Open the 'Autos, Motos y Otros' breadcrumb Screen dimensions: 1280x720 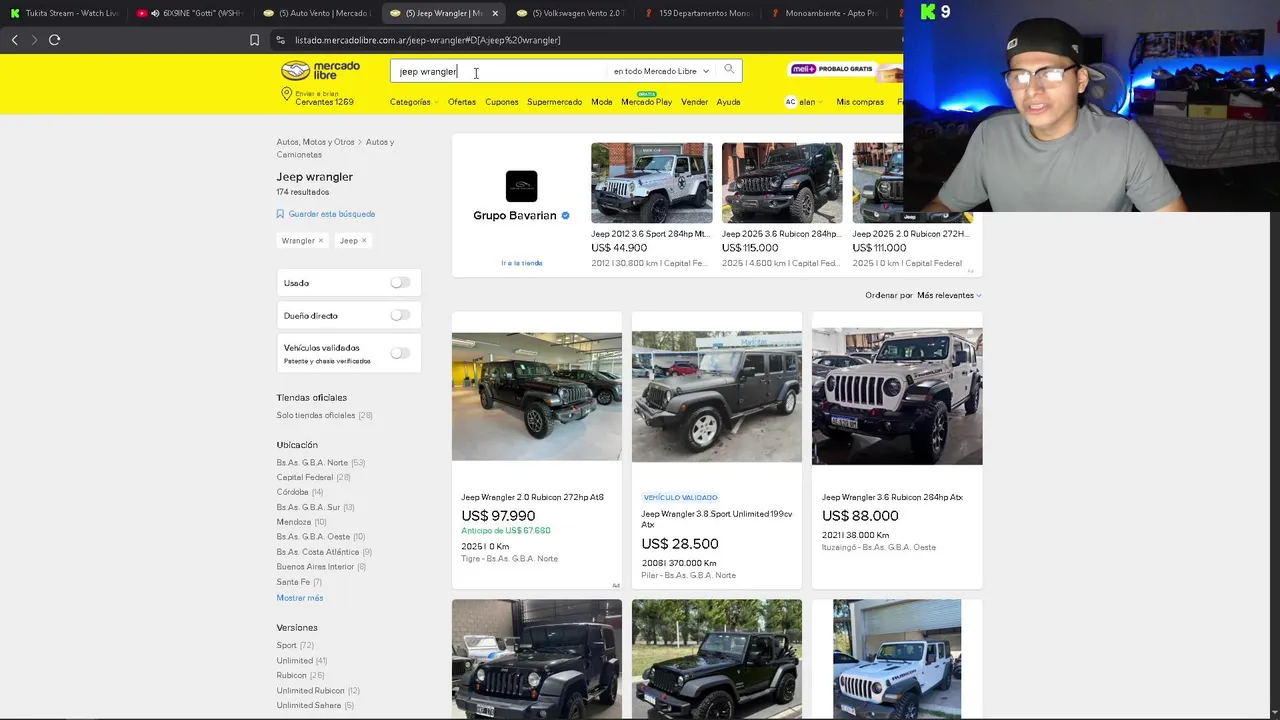(316, 142)
